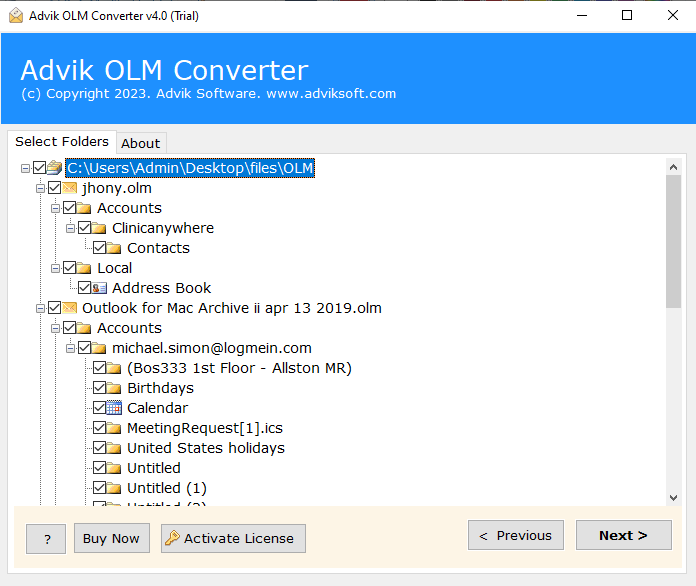Toggle the Clinicanywhere checkbox
This screenshot has height=586, width=696.
click(85, 228)
